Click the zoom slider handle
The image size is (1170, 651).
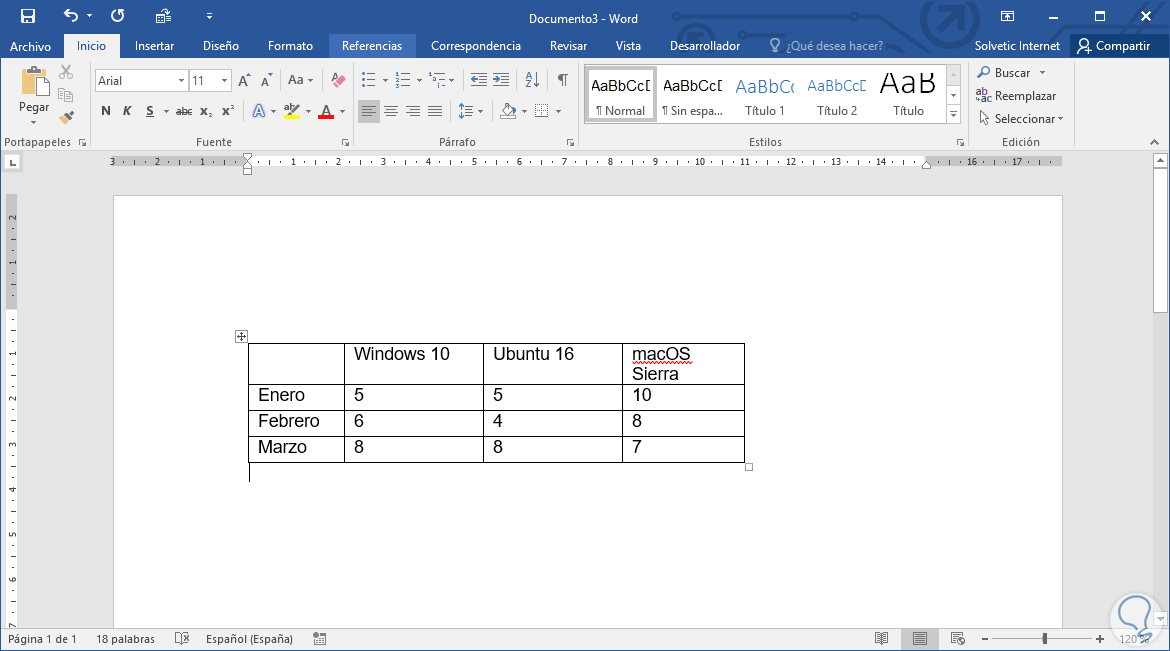(1045, 639)
